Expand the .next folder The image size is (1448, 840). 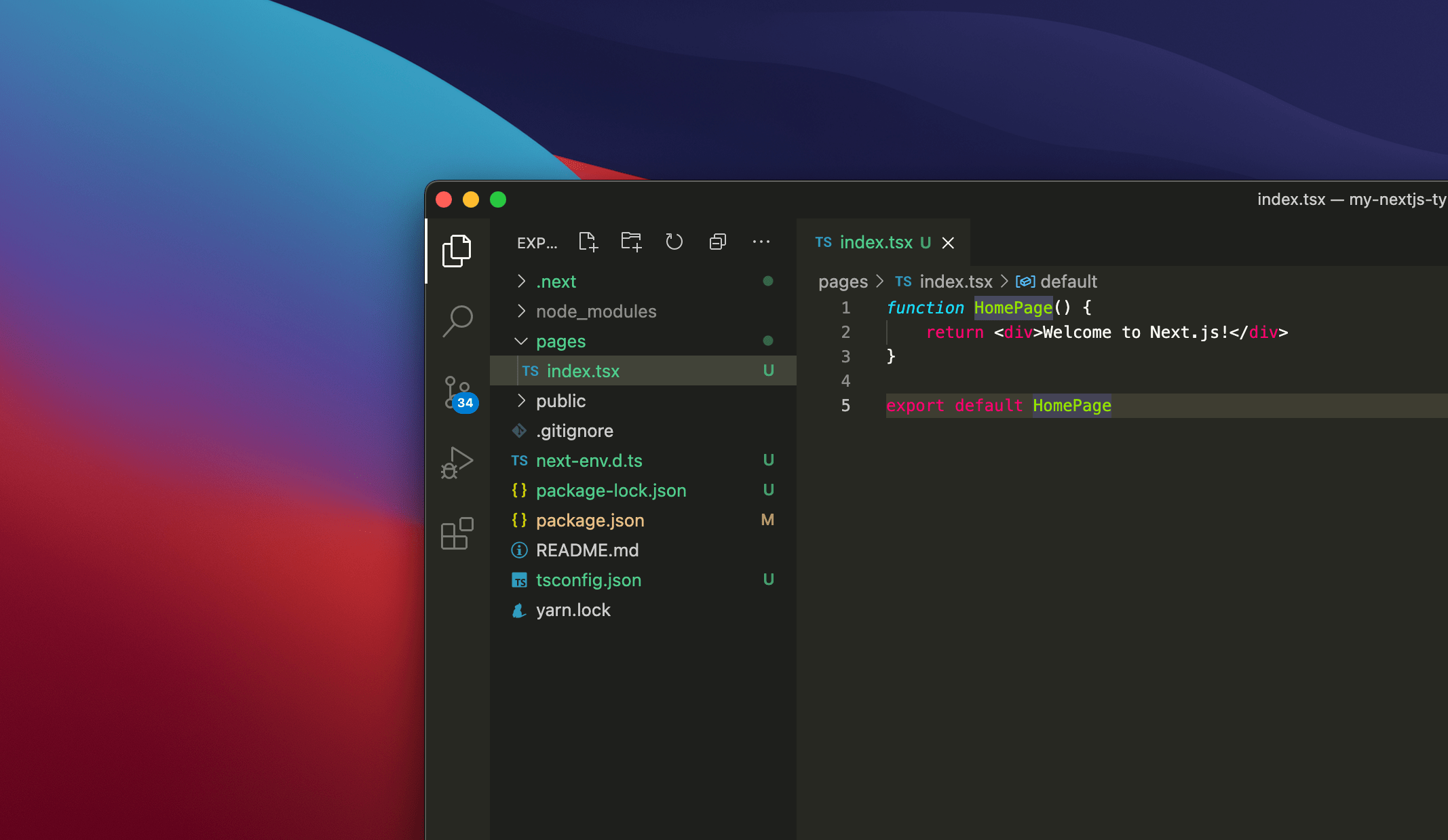point(555,282)
